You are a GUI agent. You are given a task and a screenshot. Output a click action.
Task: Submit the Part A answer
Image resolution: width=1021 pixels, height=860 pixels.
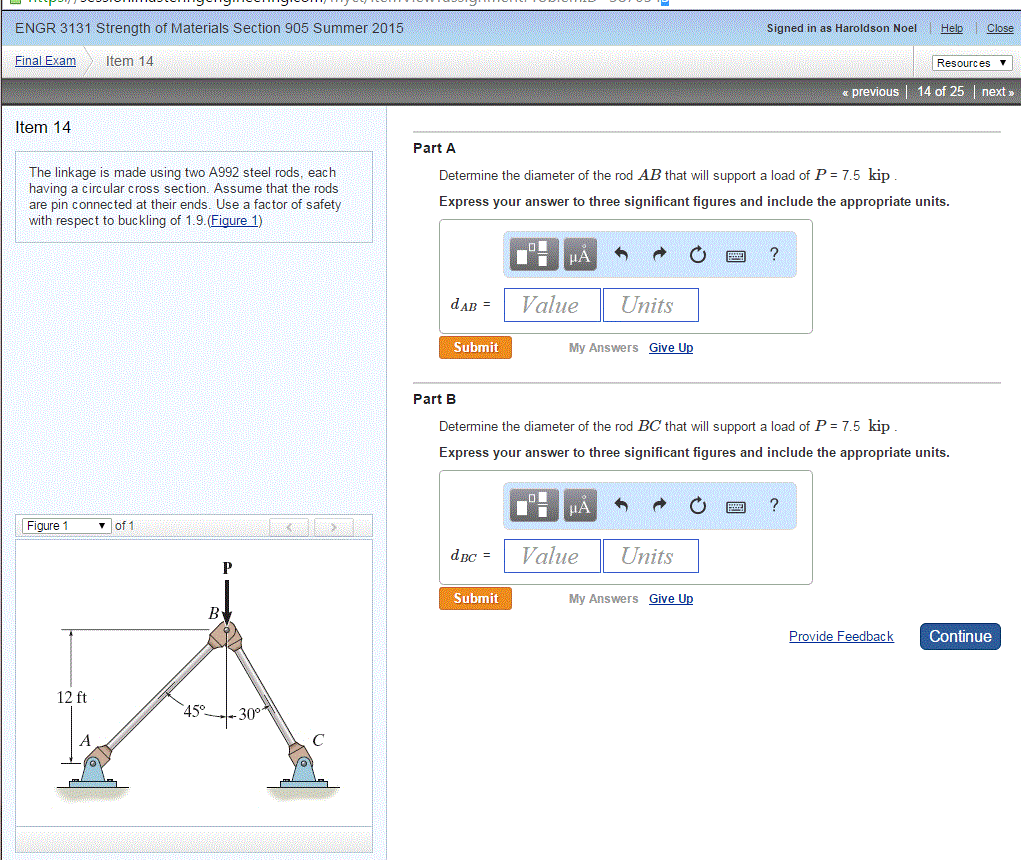[475, 347]
